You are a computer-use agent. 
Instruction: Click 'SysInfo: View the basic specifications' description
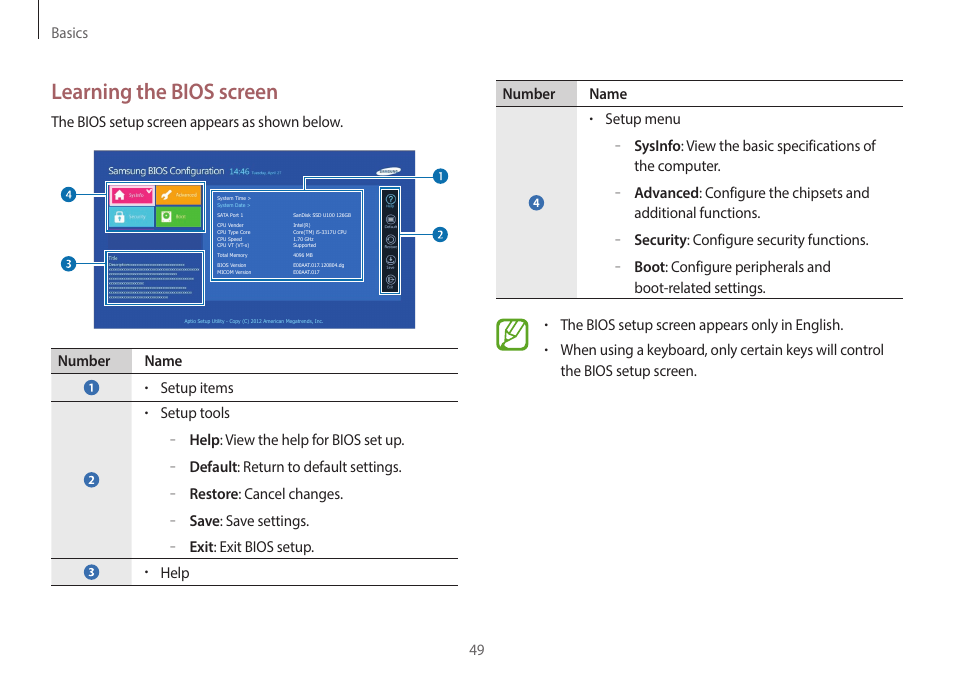point(754,156)
